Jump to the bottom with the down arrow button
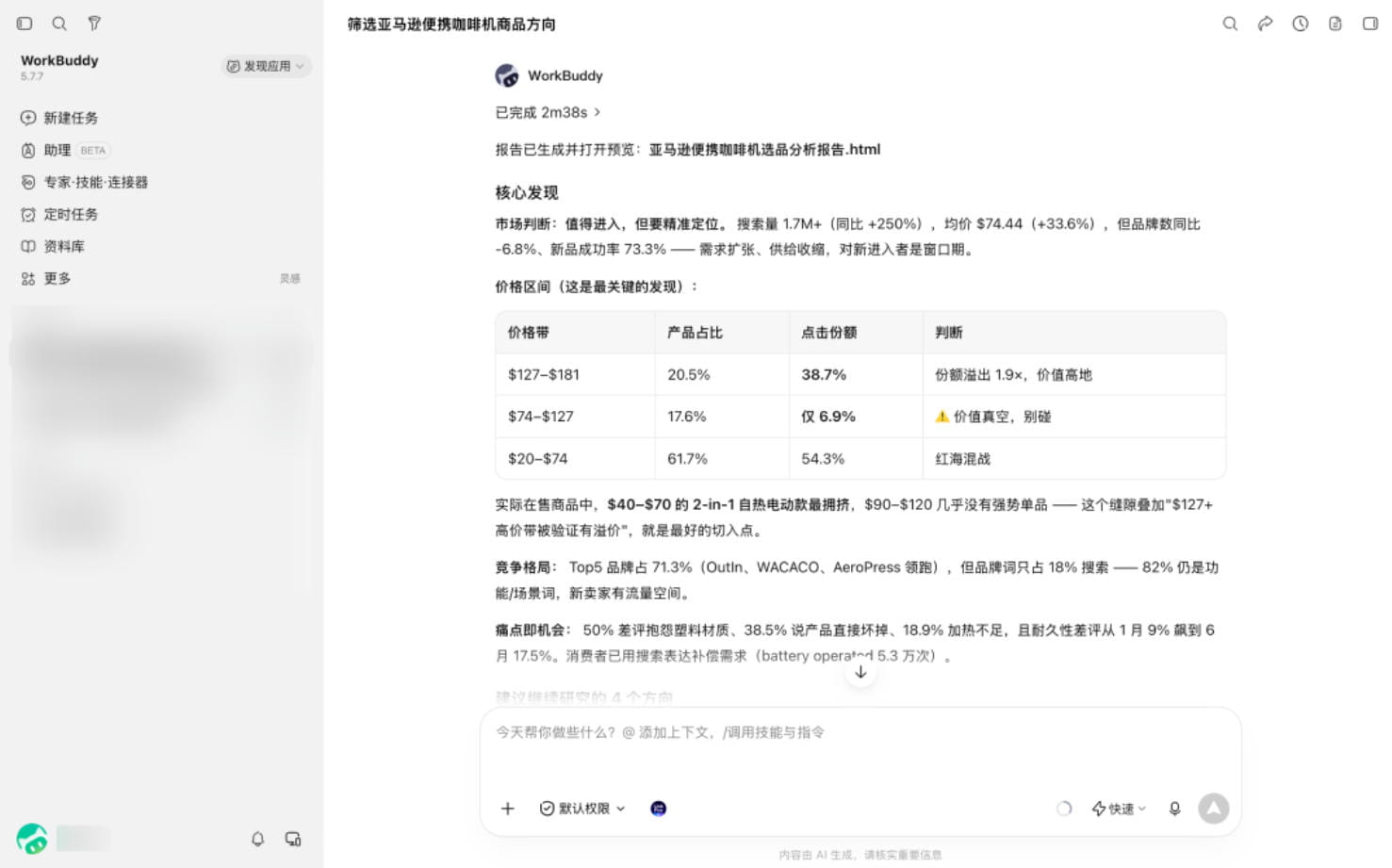Viewport: 1392px width, 868px height. pyautogui.click(x=860, y=672)
